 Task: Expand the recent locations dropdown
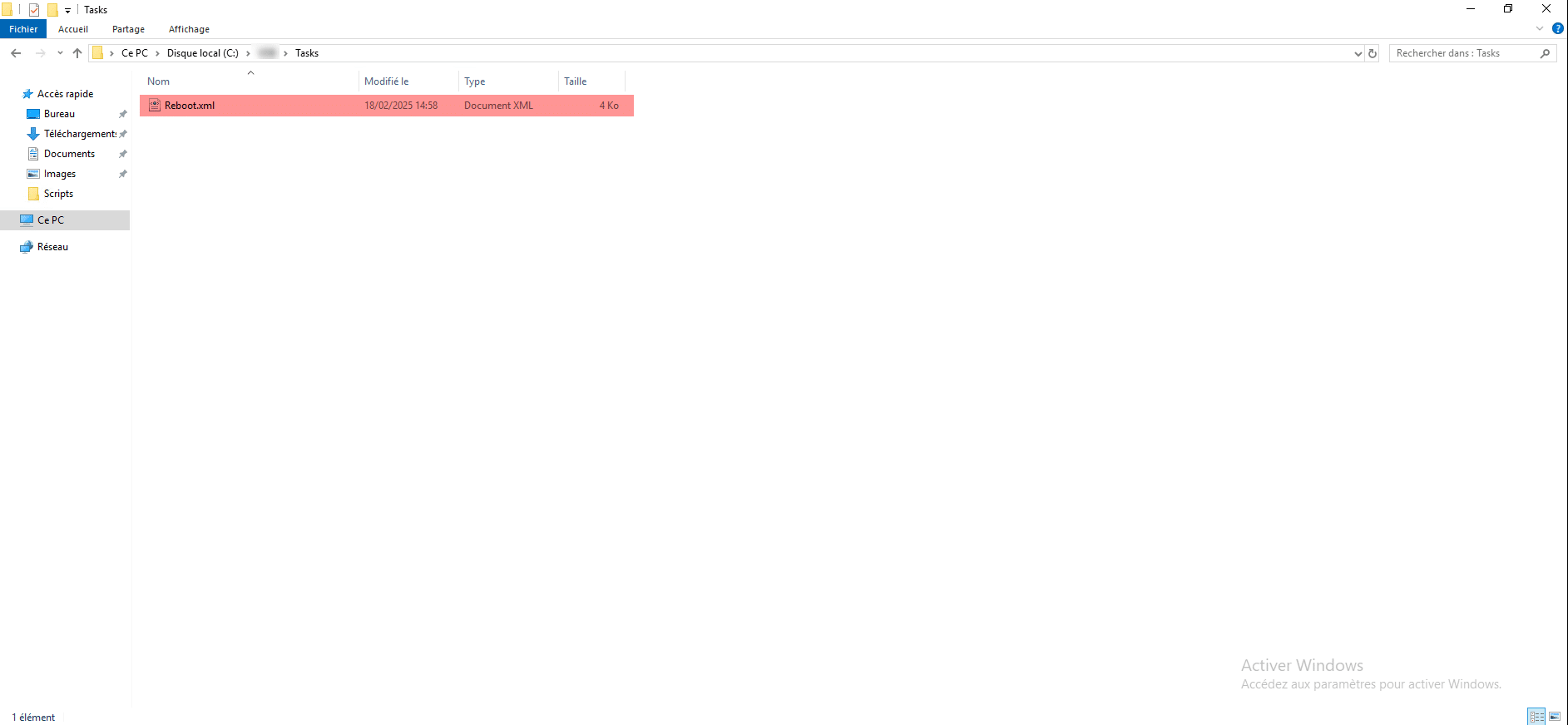coord(60,53)
